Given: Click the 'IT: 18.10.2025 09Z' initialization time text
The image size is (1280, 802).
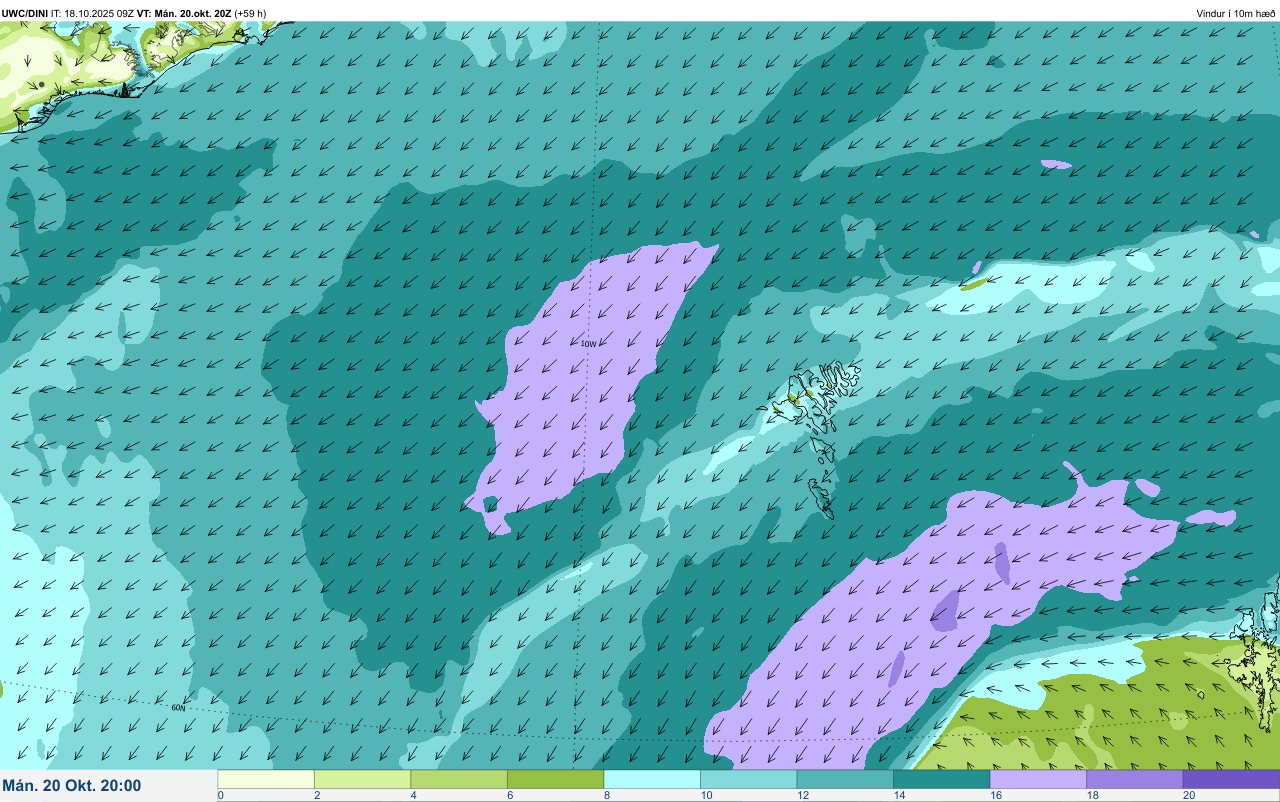Looking at the screenshot, I should pos(94,13).
